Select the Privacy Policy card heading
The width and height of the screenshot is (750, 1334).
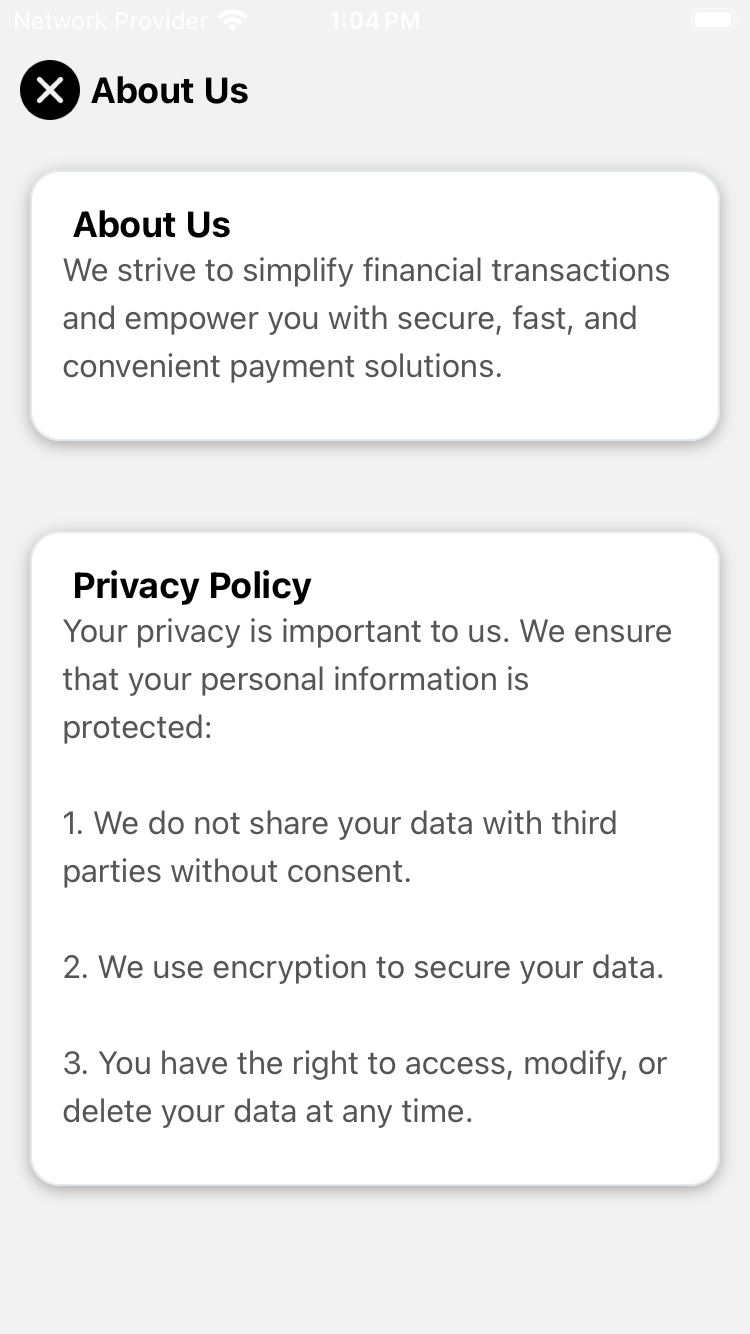pyautogui.click(x=192, y=585)
